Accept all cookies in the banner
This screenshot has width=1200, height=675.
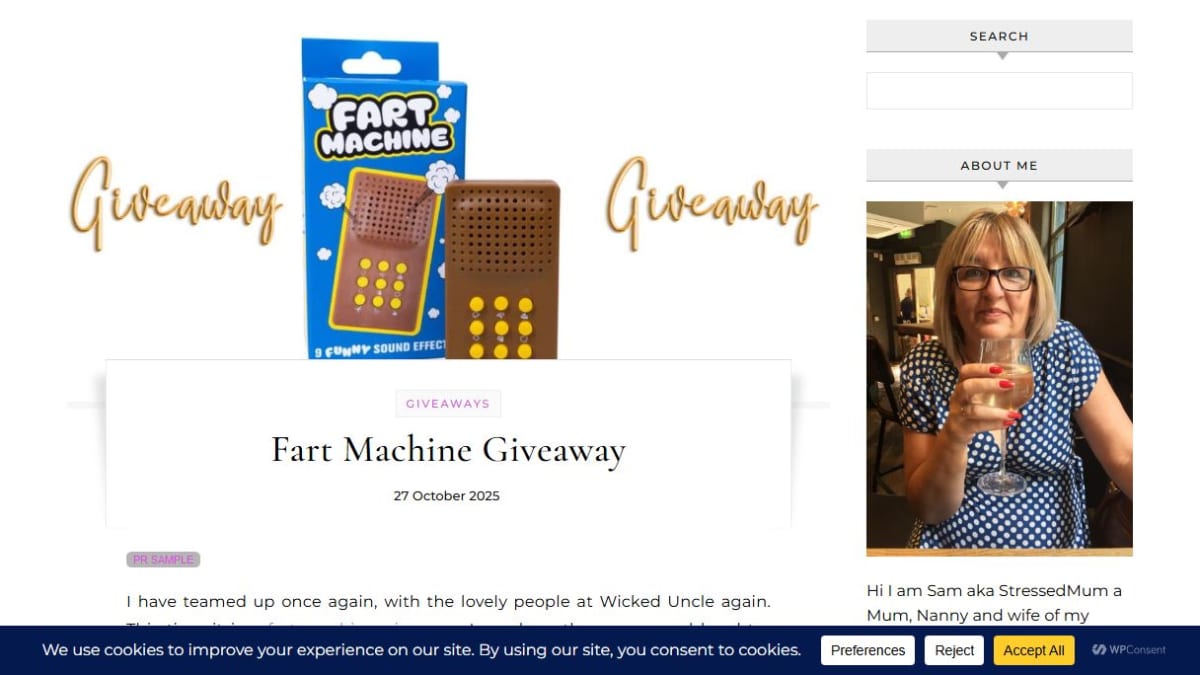coord(1034,650)
